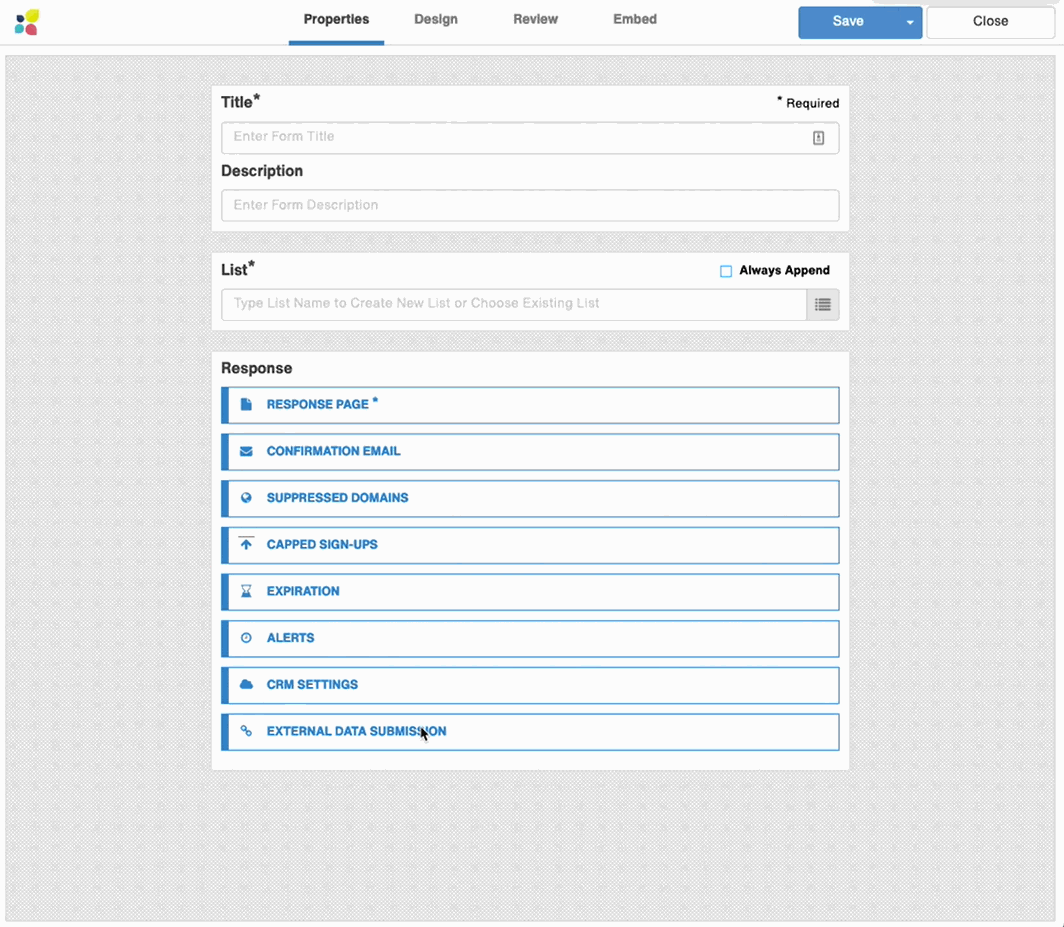This screenshot has height=927, width=1064.
Task: Expand the EXTERNAL DATA SUBMISSION section
Action: (x=530, y=732)
